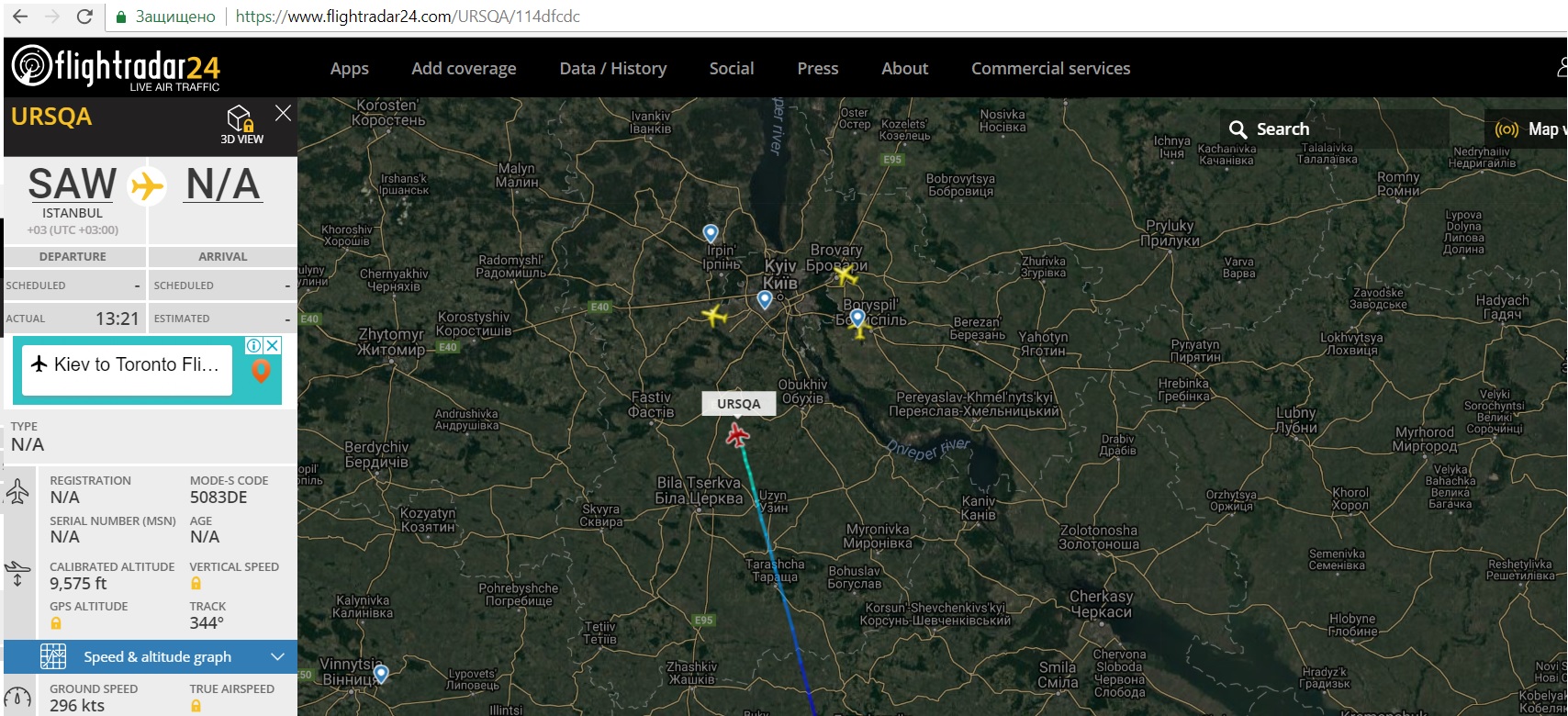This screenshot has width=1568, height=716.
Task: Open the Data / History menu
Action: [x=613, y=69]
